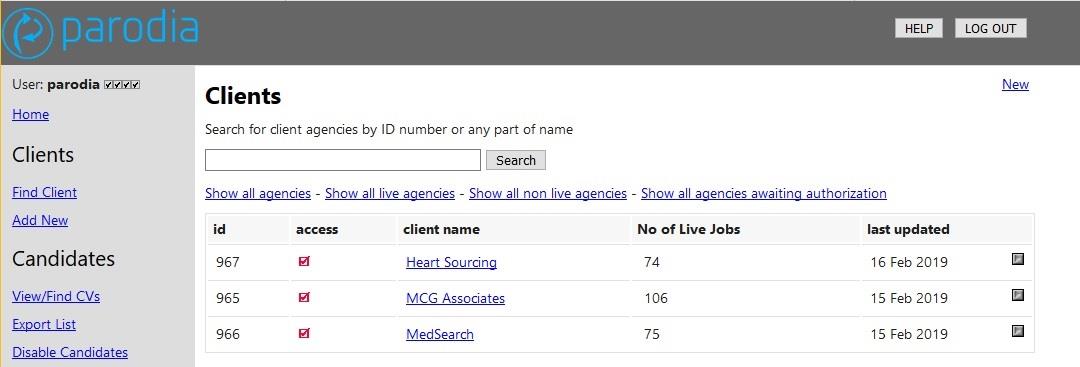Open the MCG Associates row action icon
Screen dimensions: 1080x367
[x=1017, y=295]
